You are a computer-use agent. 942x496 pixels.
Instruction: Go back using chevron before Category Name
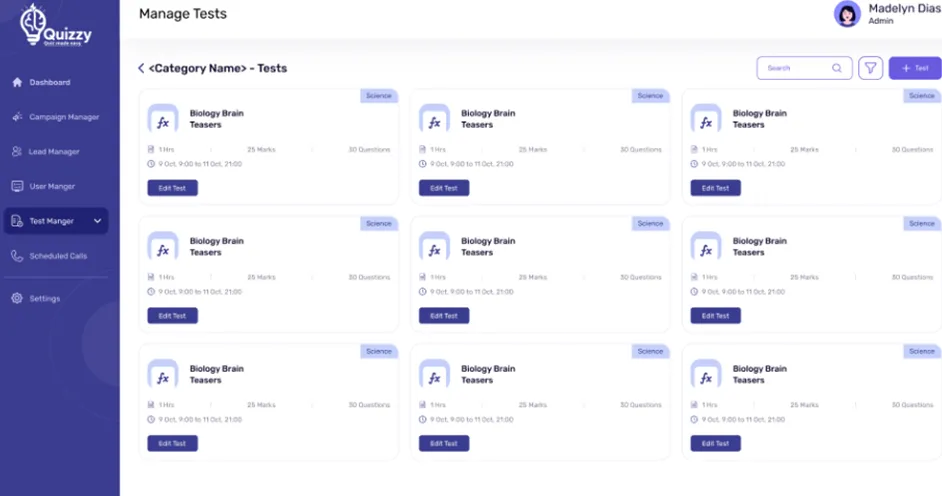click(141, 68)
